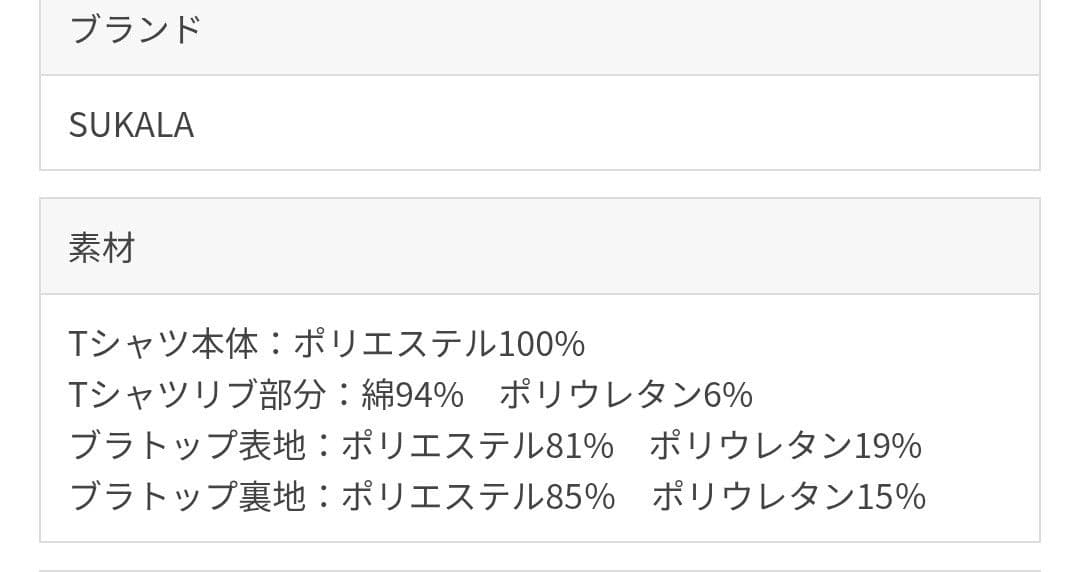The image size is (1080, 572).
Task: Click the ポリウレタン19% value
Action: tap(785, 446)
